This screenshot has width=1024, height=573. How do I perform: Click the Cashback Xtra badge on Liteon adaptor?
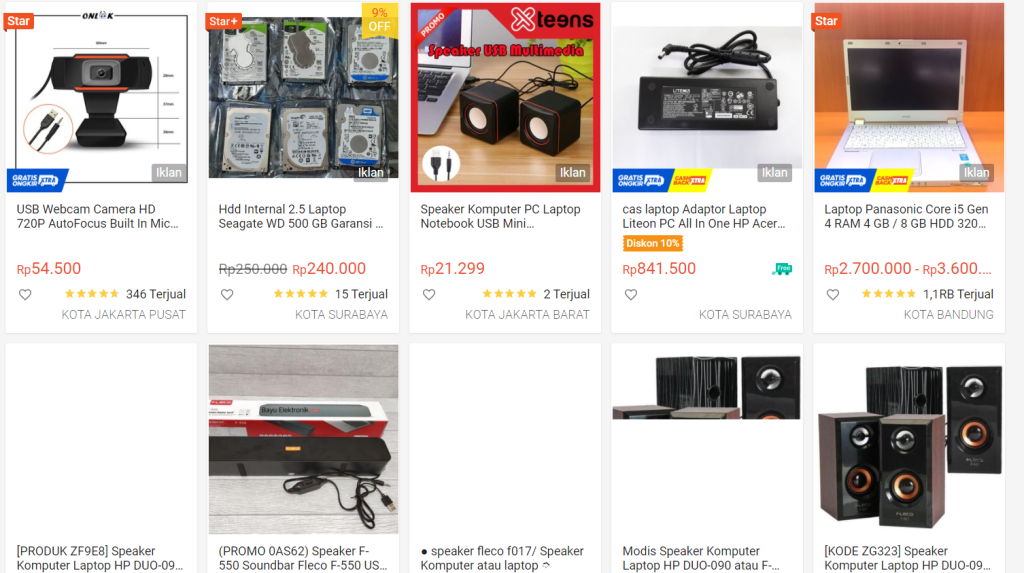(689, 180)
